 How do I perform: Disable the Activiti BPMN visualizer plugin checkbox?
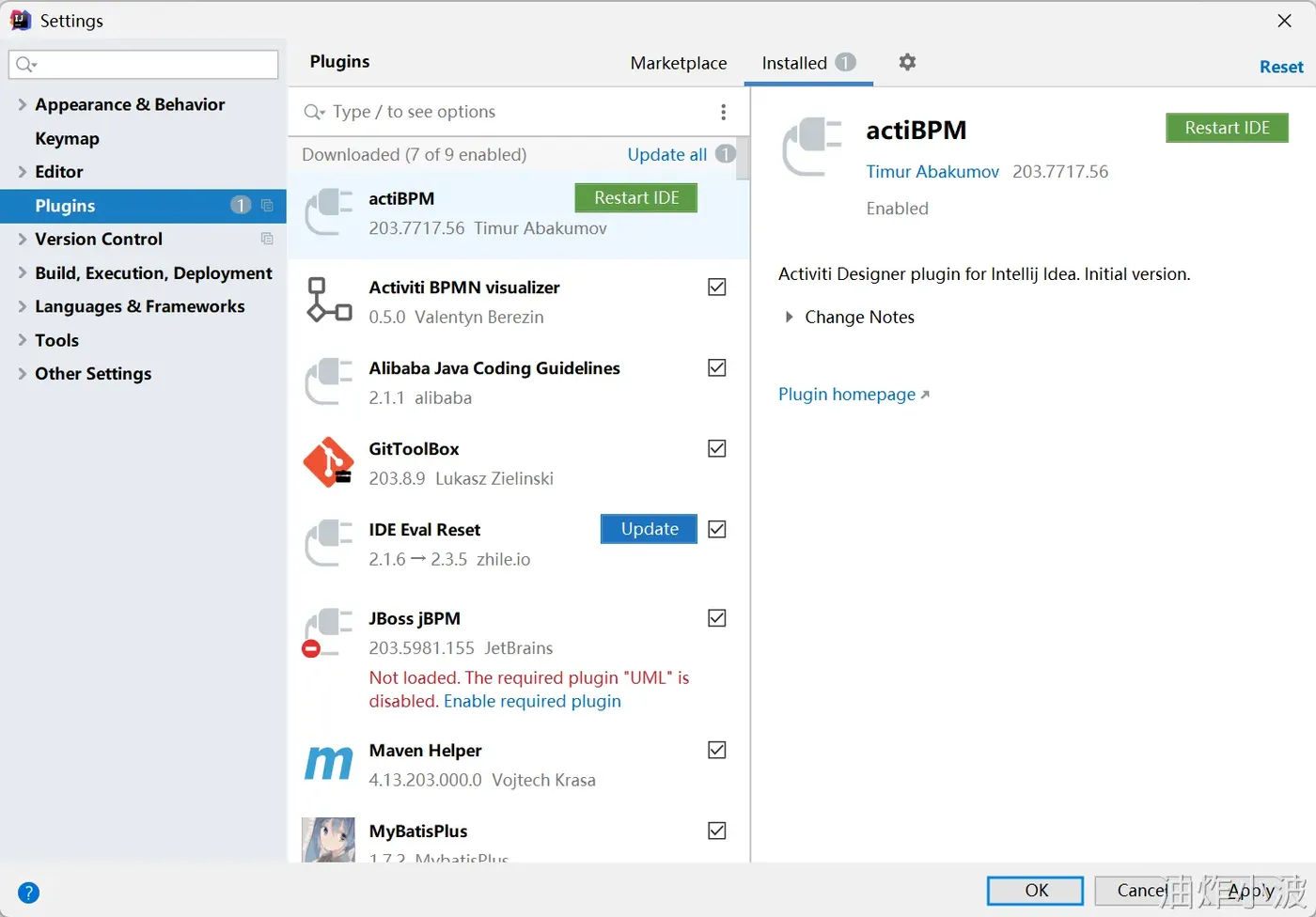(x=717, y=288)
